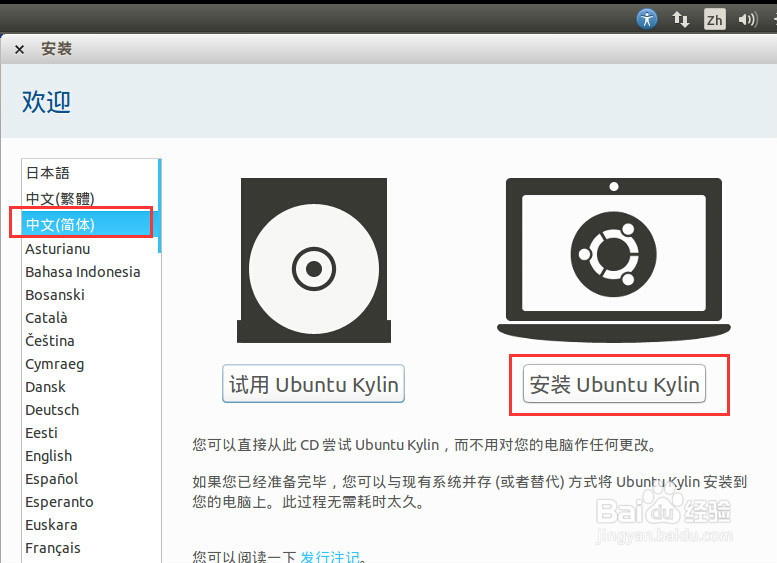The image size is (777, 563).
Task: Pick Català from the language list
Action: [90, 318]
